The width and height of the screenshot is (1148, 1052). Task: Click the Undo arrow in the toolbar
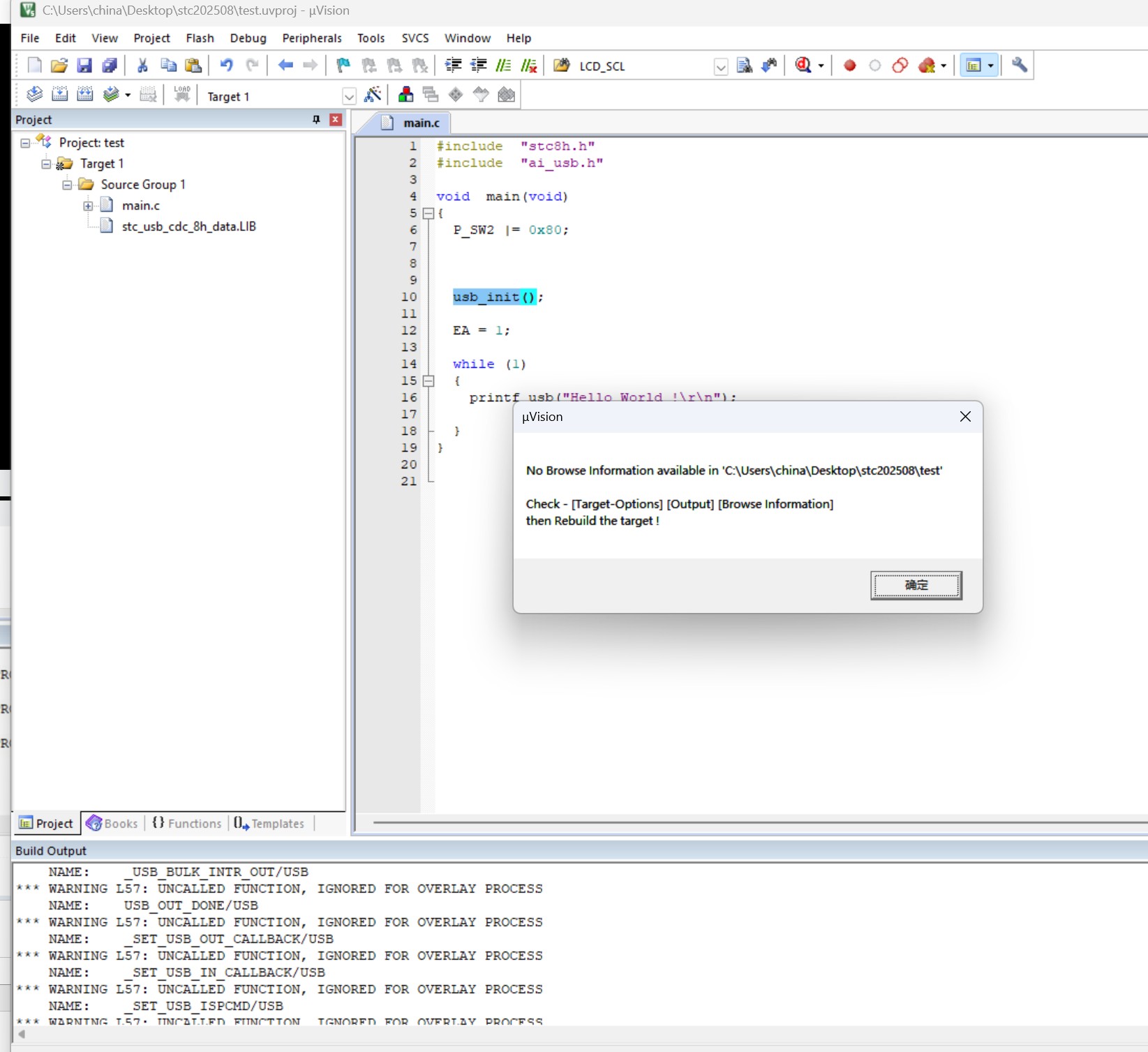pyautogui.click(x=227, y=66)
